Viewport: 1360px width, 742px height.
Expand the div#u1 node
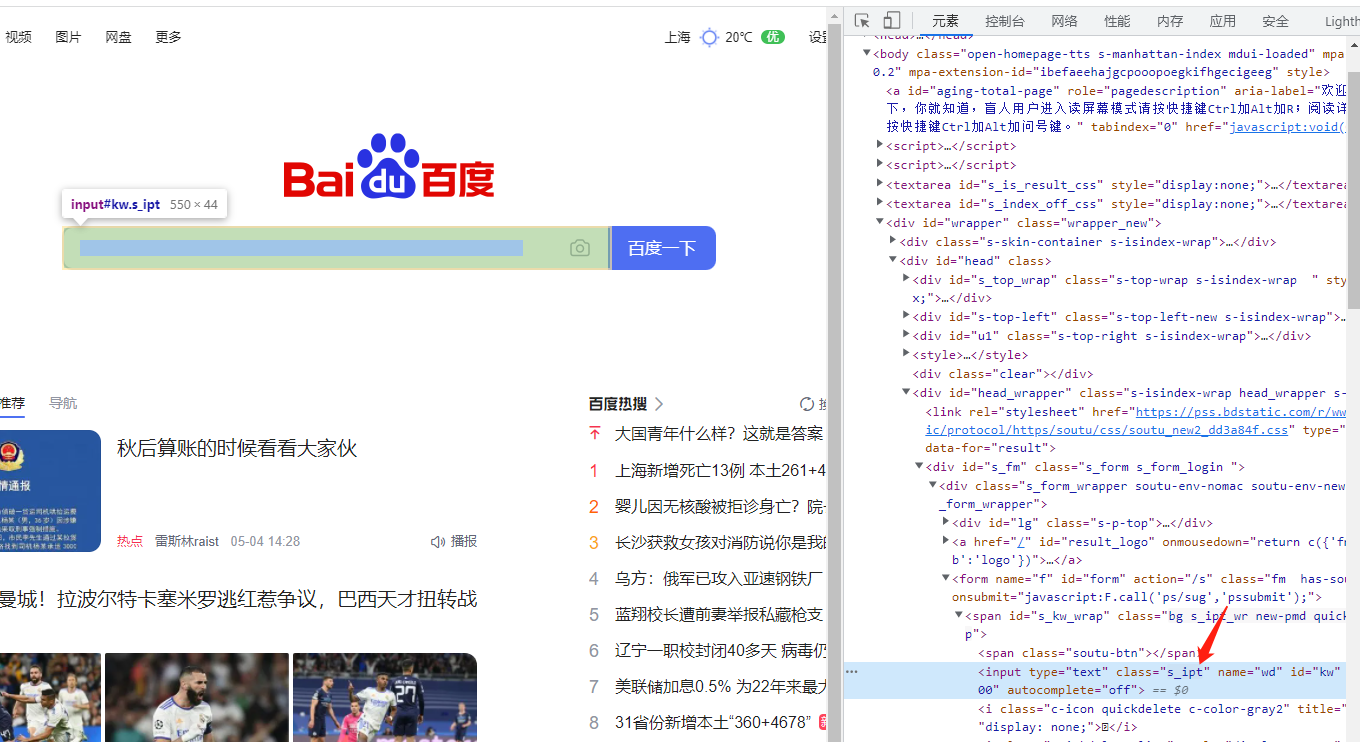[906, 335]
